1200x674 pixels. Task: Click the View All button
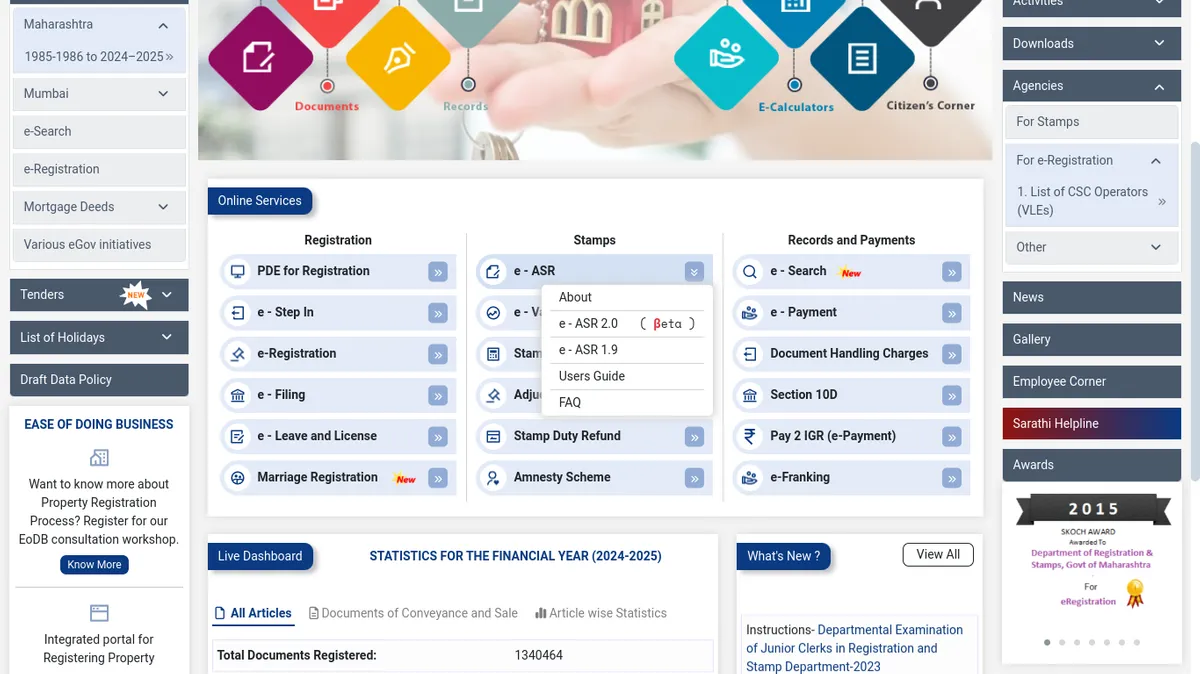pyautogui.click(x=937, y=554)
